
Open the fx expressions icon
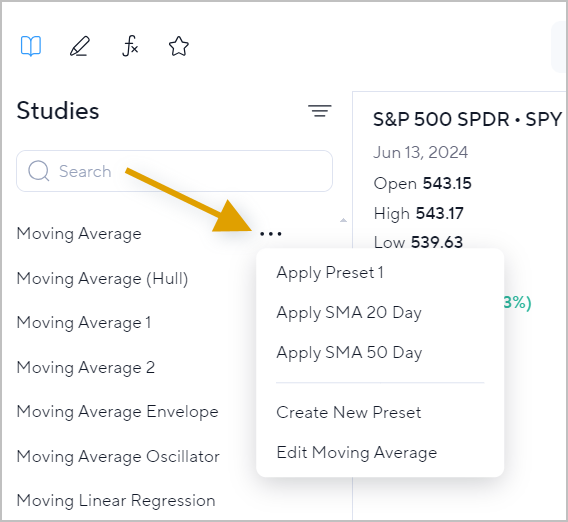(x=130, y=46)
